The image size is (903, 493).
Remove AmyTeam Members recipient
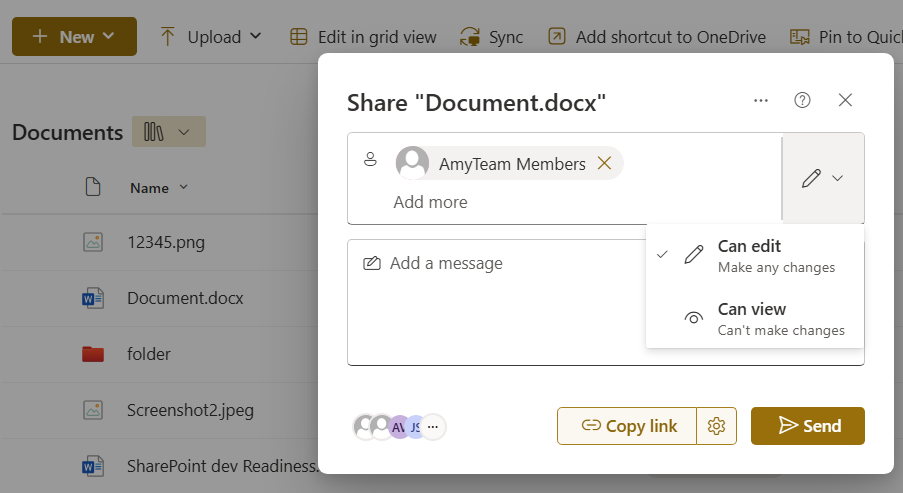pos(604,163)
